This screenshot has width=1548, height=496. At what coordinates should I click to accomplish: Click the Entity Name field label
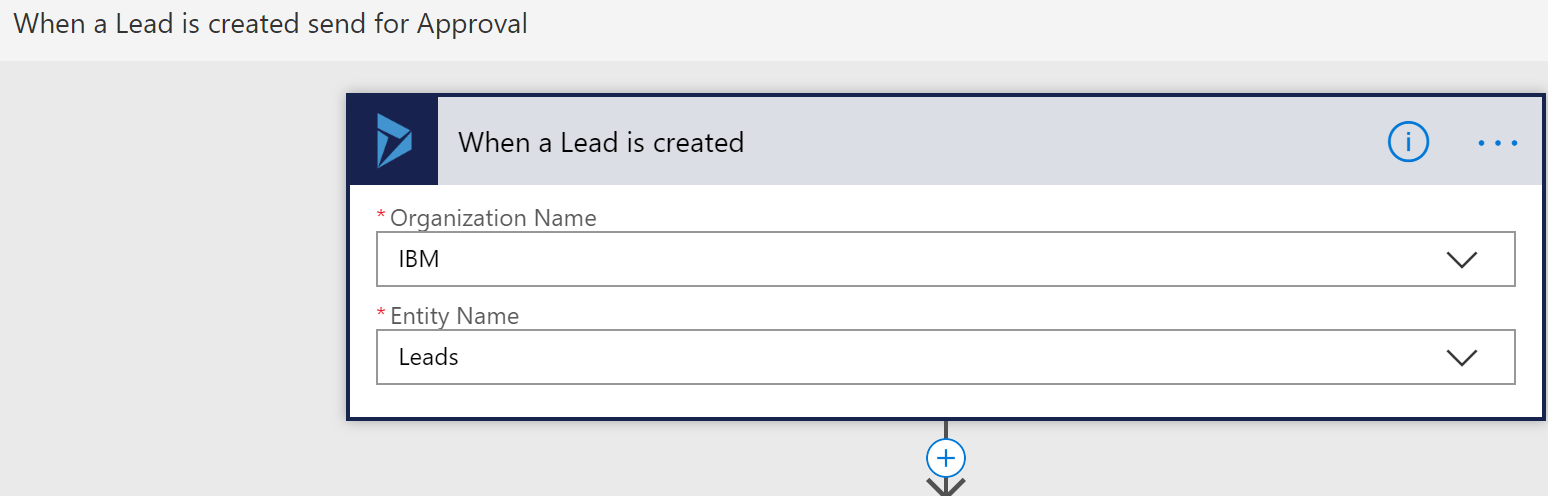454,316
